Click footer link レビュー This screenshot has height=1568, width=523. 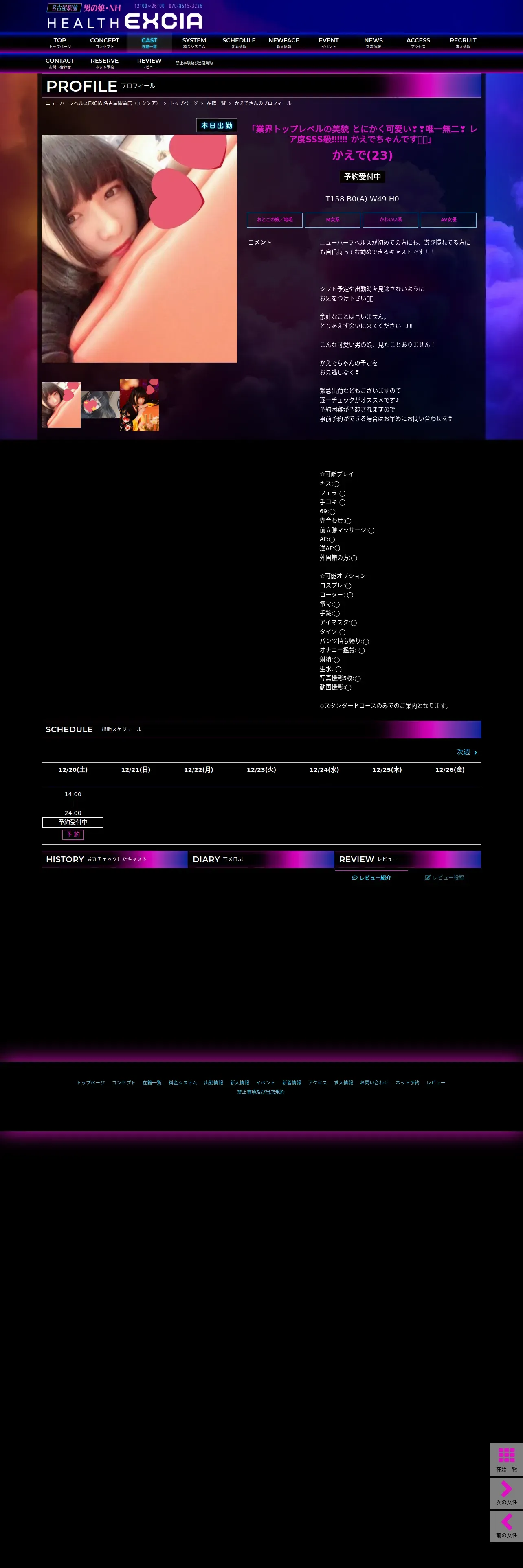[x=436, y=1083]
